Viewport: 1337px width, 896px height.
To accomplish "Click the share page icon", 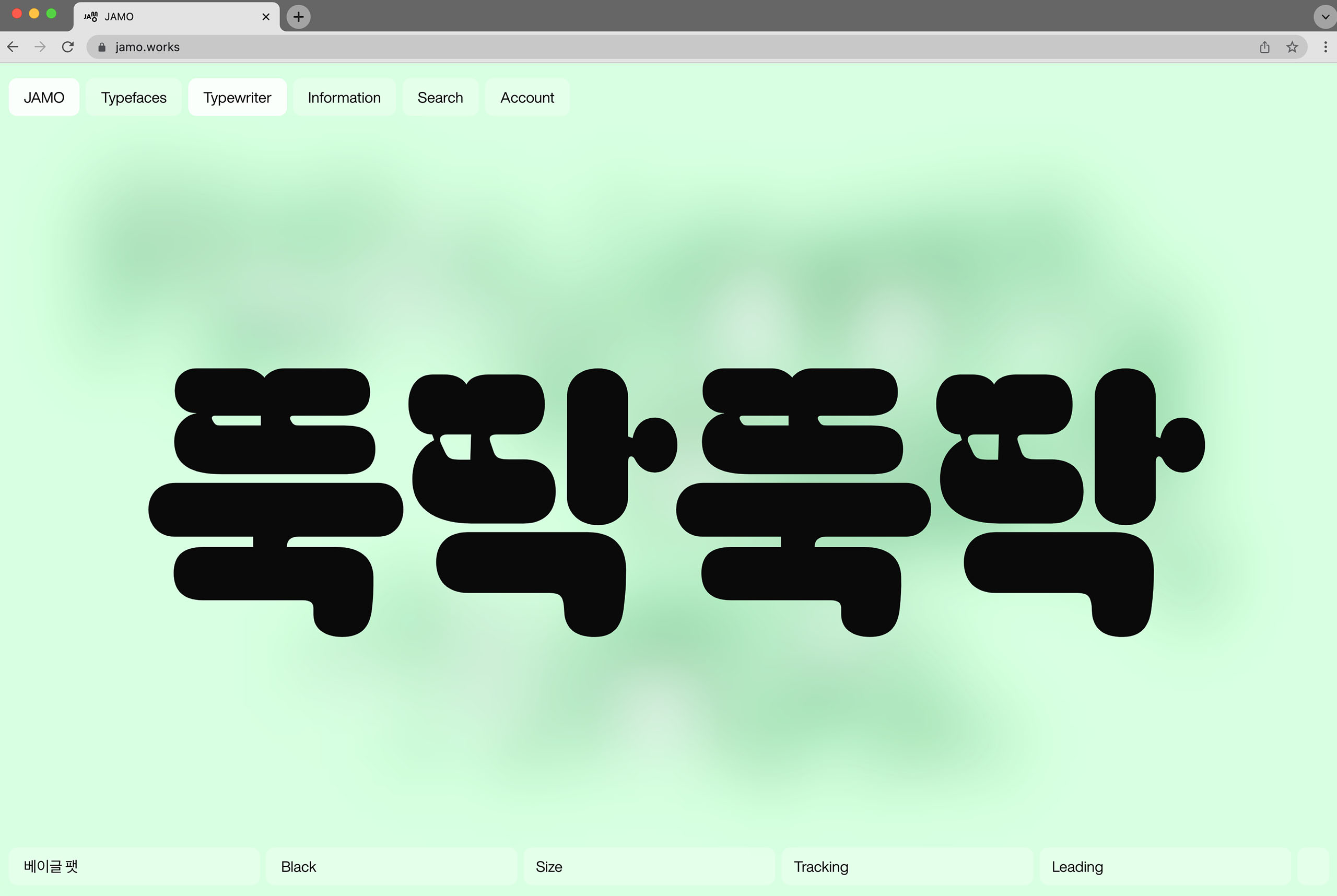I will 1264,47.
